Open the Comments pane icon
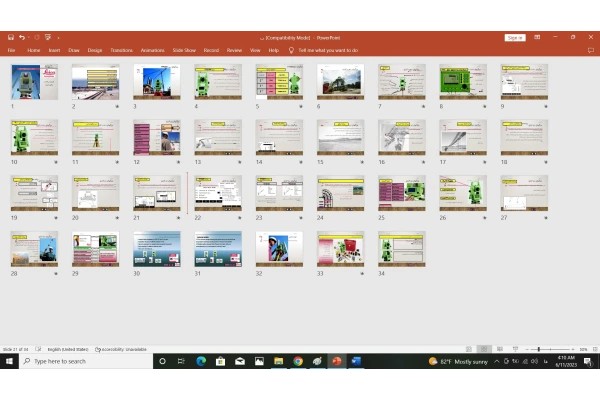This screenshot has width=600, height=400. pos(591,50)
